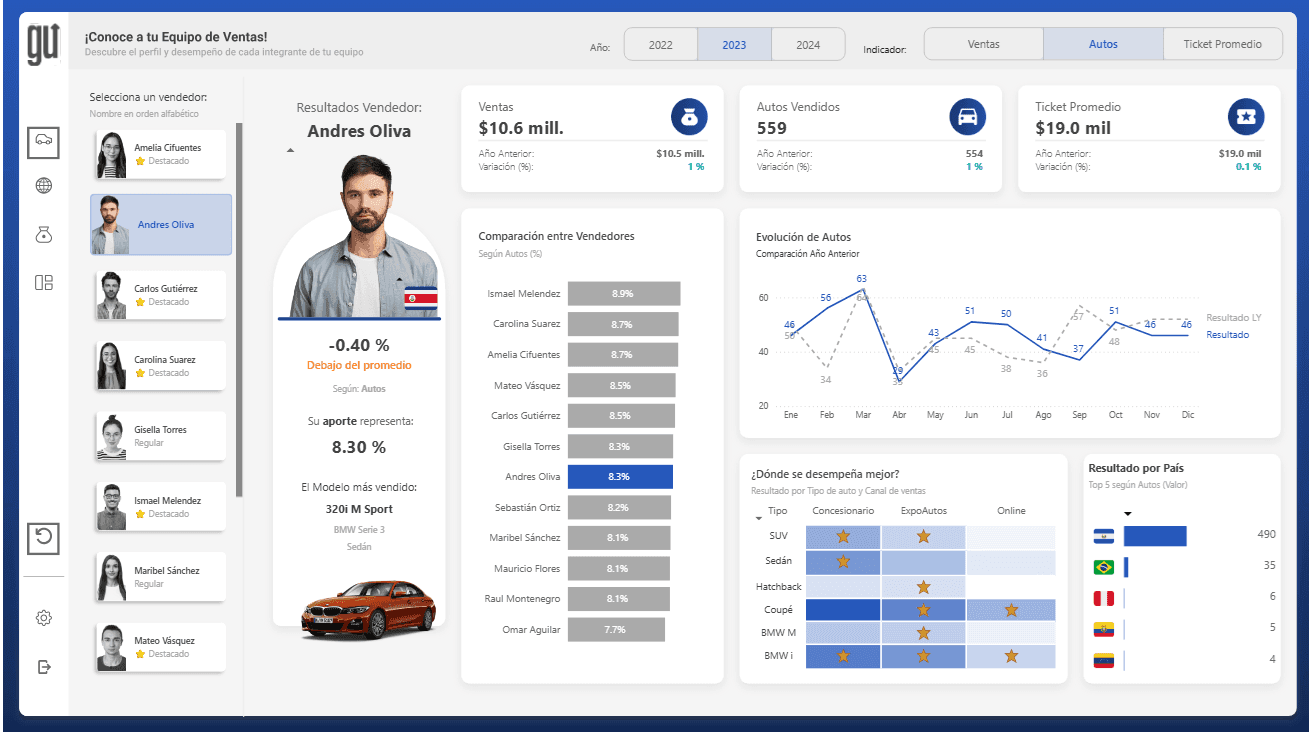The image size is (1309, 732).
Task: Click the car icon in left sidebar
Action: [x=43, y=141]
